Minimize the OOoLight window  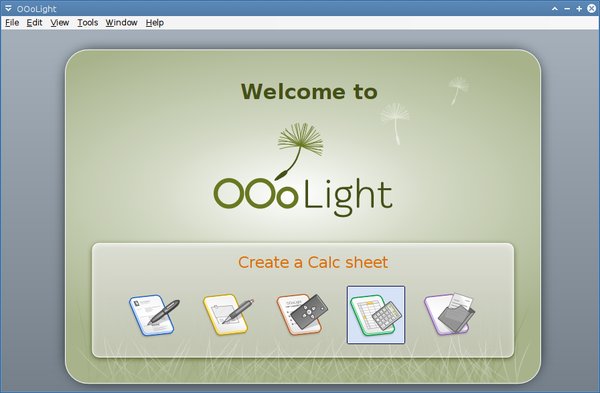click(567, 8)
